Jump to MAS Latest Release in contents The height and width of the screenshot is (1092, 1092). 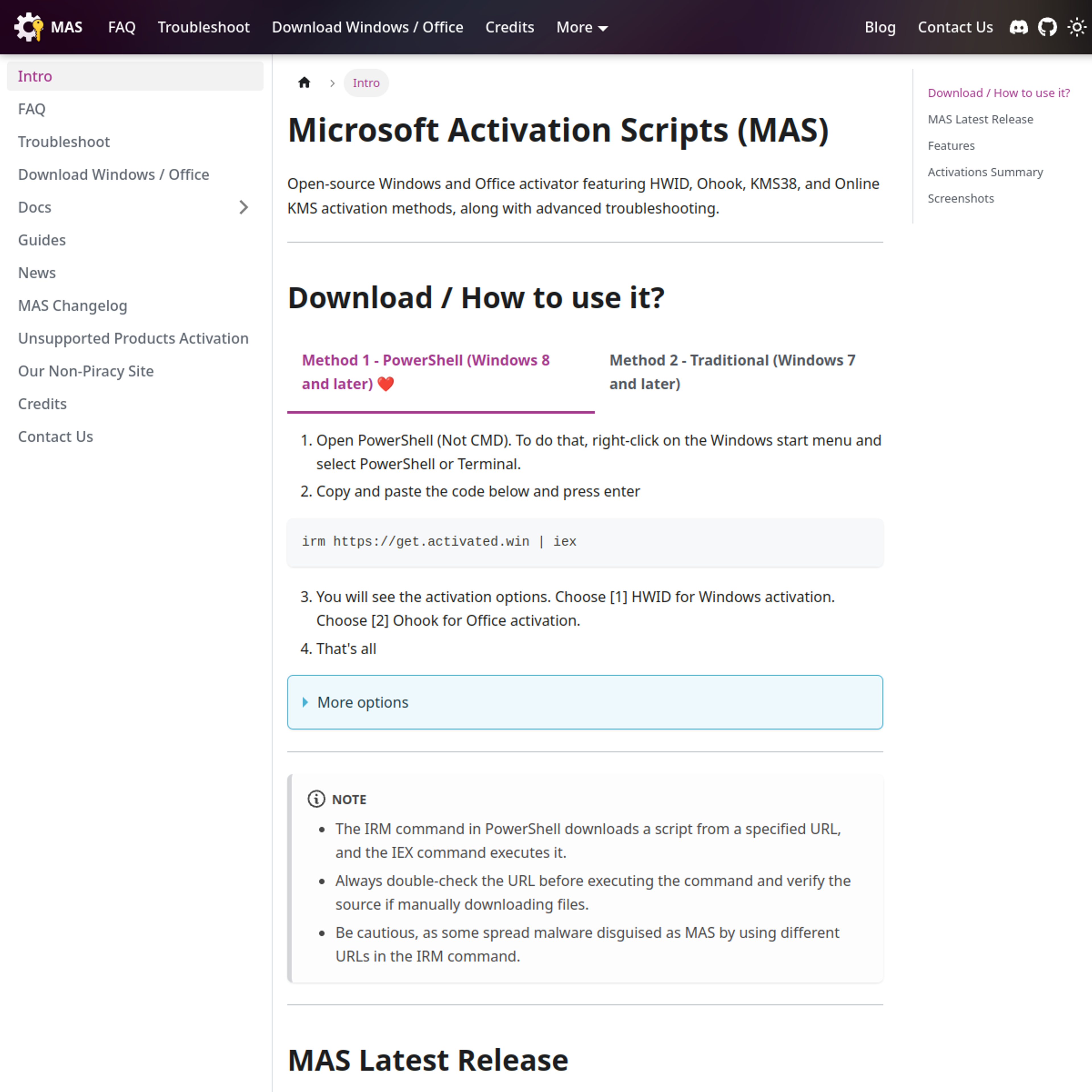point(980,119)
